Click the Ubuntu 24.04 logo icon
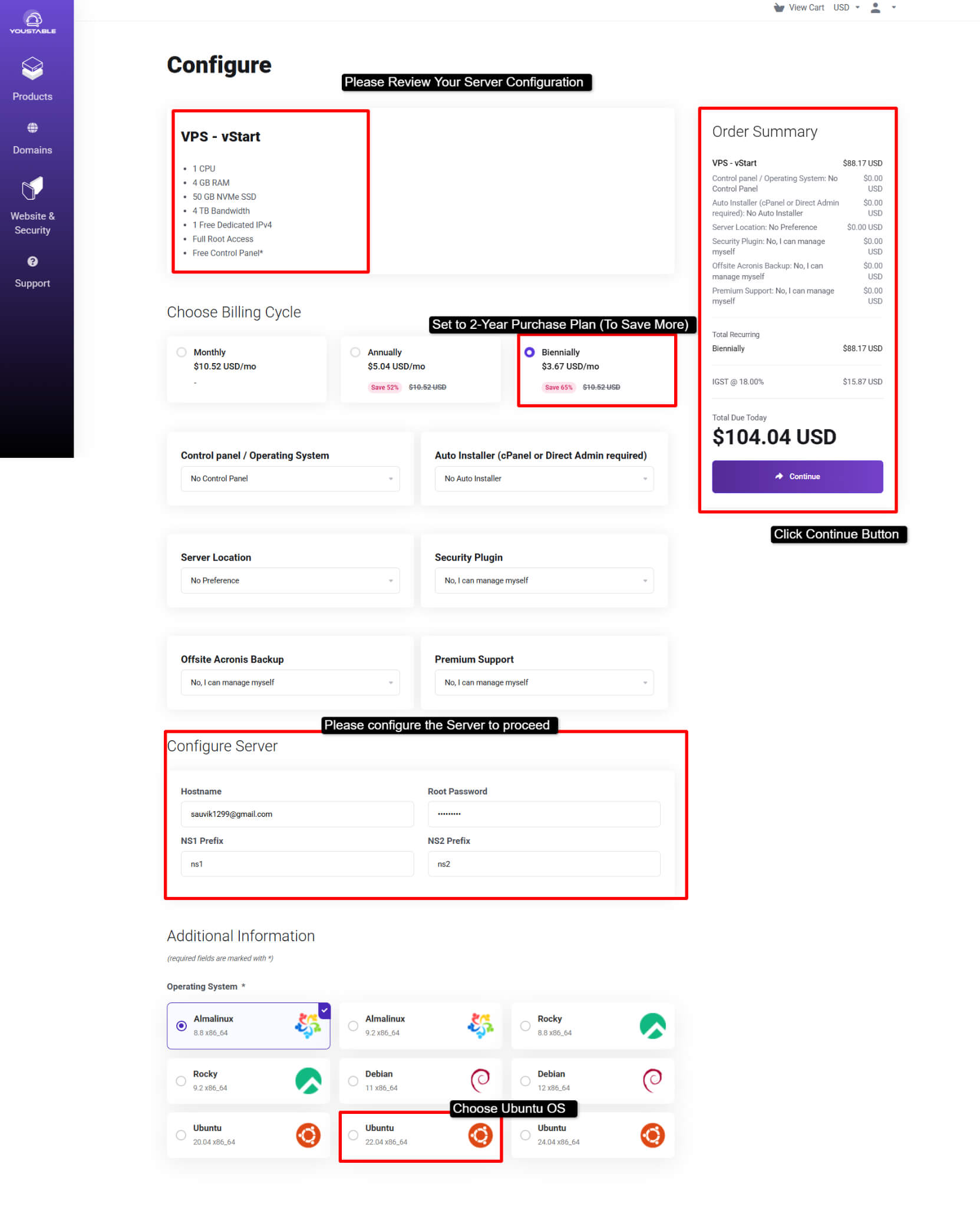Viewport: 980px width, 1207px height. pyautogui.click(x=652, y=1135)
